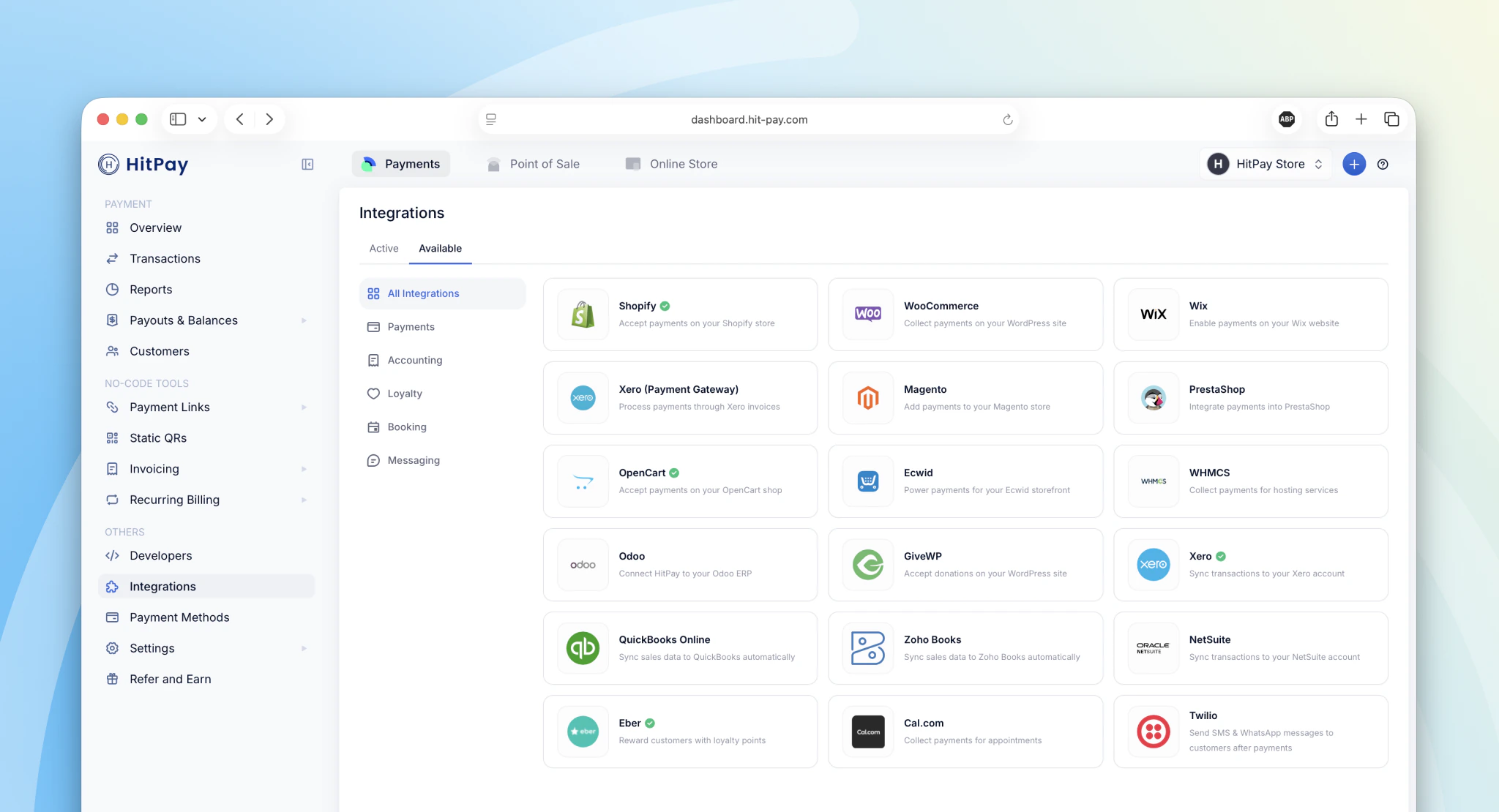This screenshot has width=1499, height=812.
Task: Click the address bar showing dashboard.hit-pay.com
Action: click(x=749, y=119)
